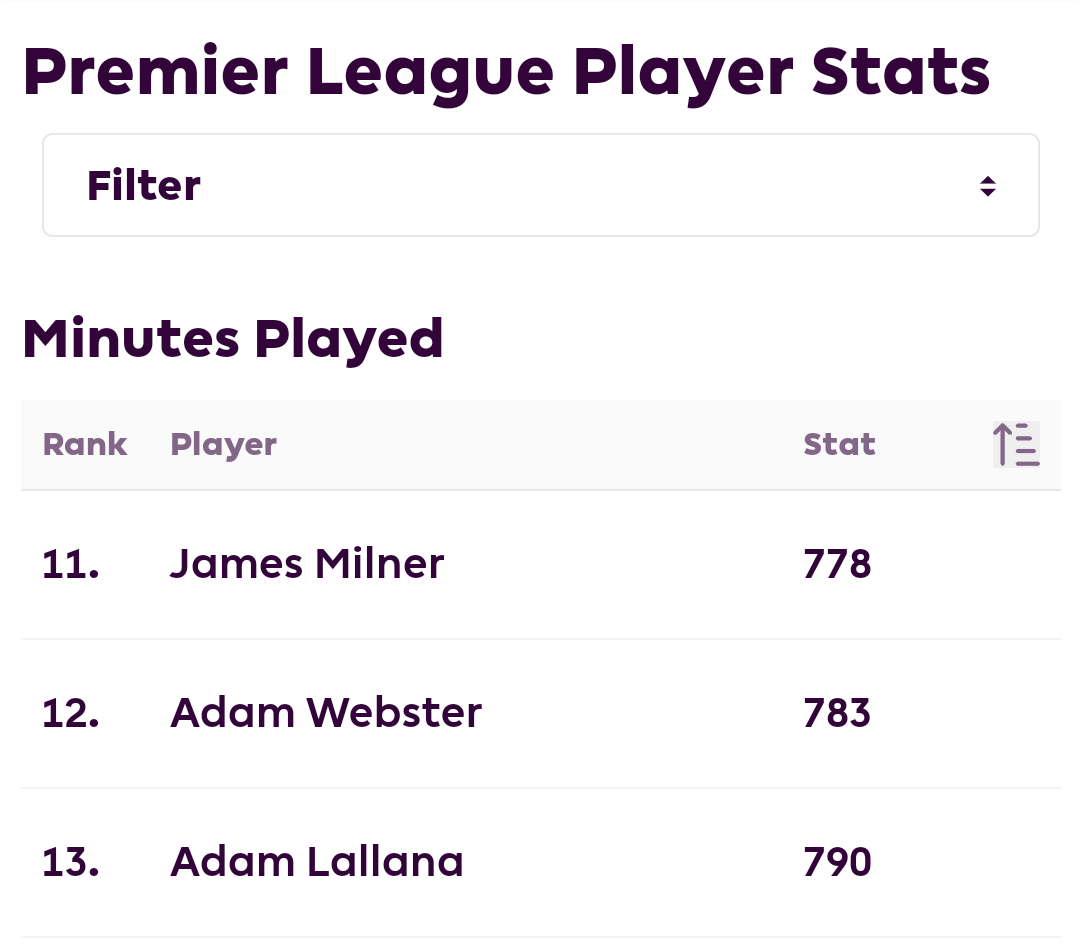
Task: Click empty space in James Milner row
Action: click(x=620, y=564)
